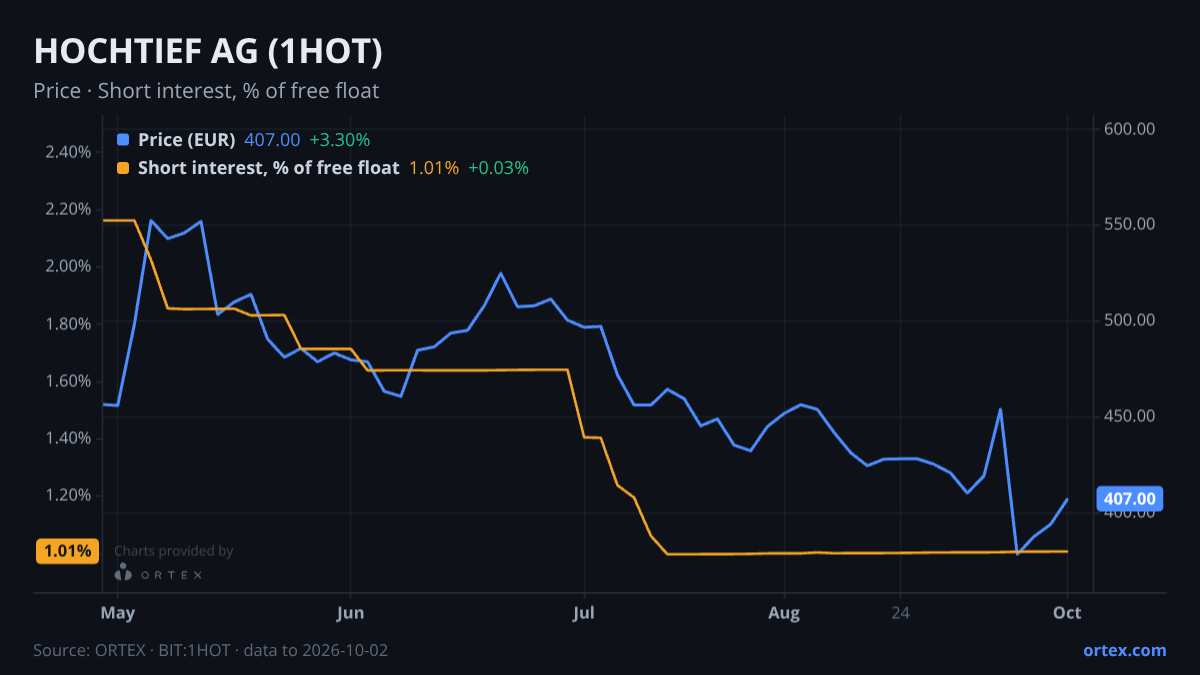The height and width of the screenshot is (675, 1200).
Task: Click the 2.00% left axis label
Action: pos(68,266)
